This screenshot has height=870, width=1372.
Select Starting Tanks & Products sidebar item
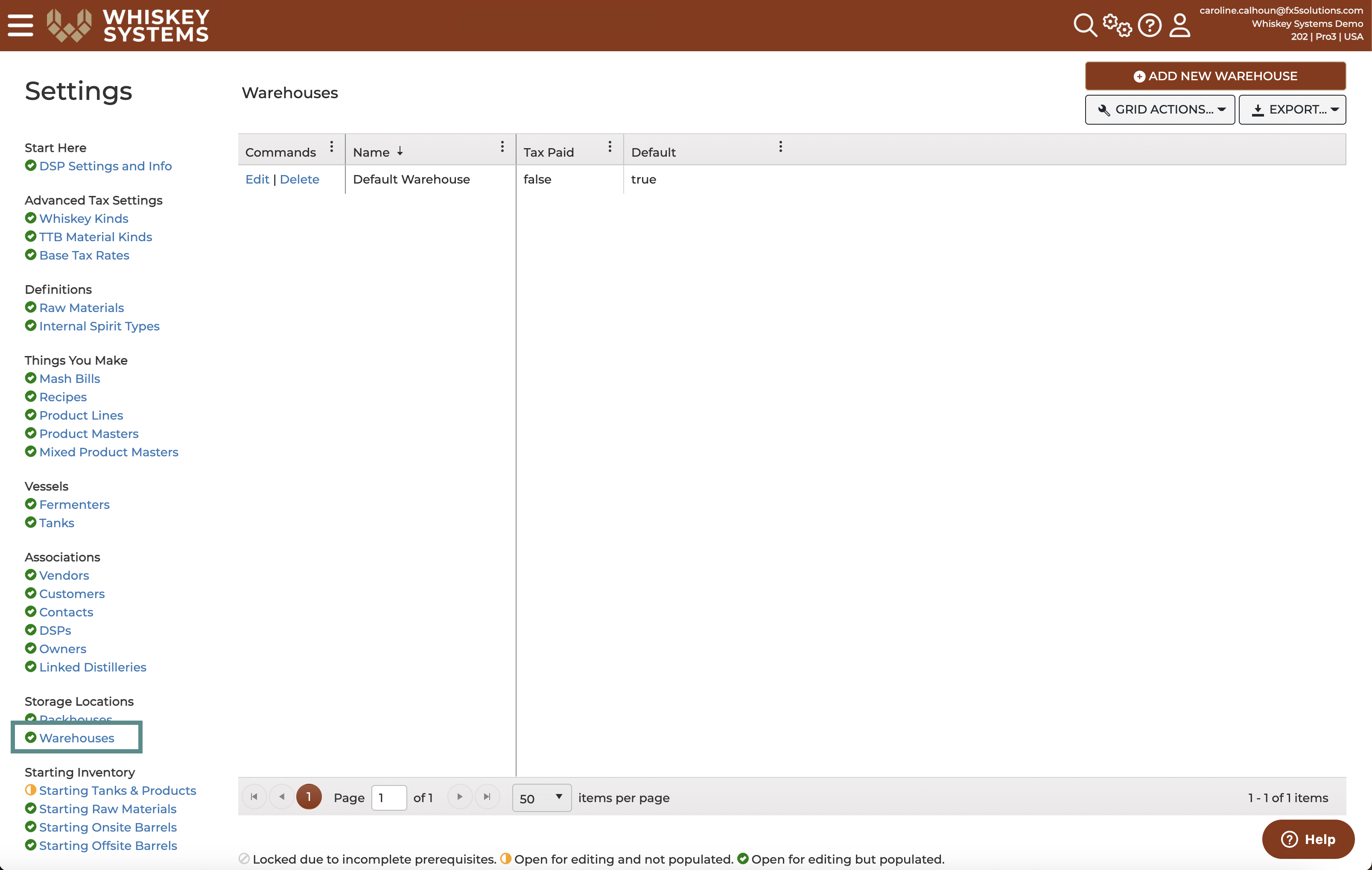coord(117,790)
